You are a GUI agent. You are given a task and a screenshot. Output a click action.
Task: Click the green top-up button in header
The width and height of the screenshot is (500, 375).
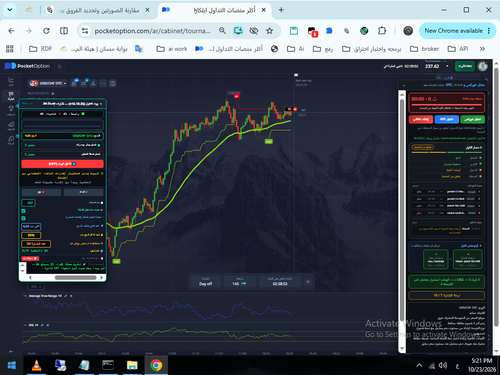tap(465, 66)
